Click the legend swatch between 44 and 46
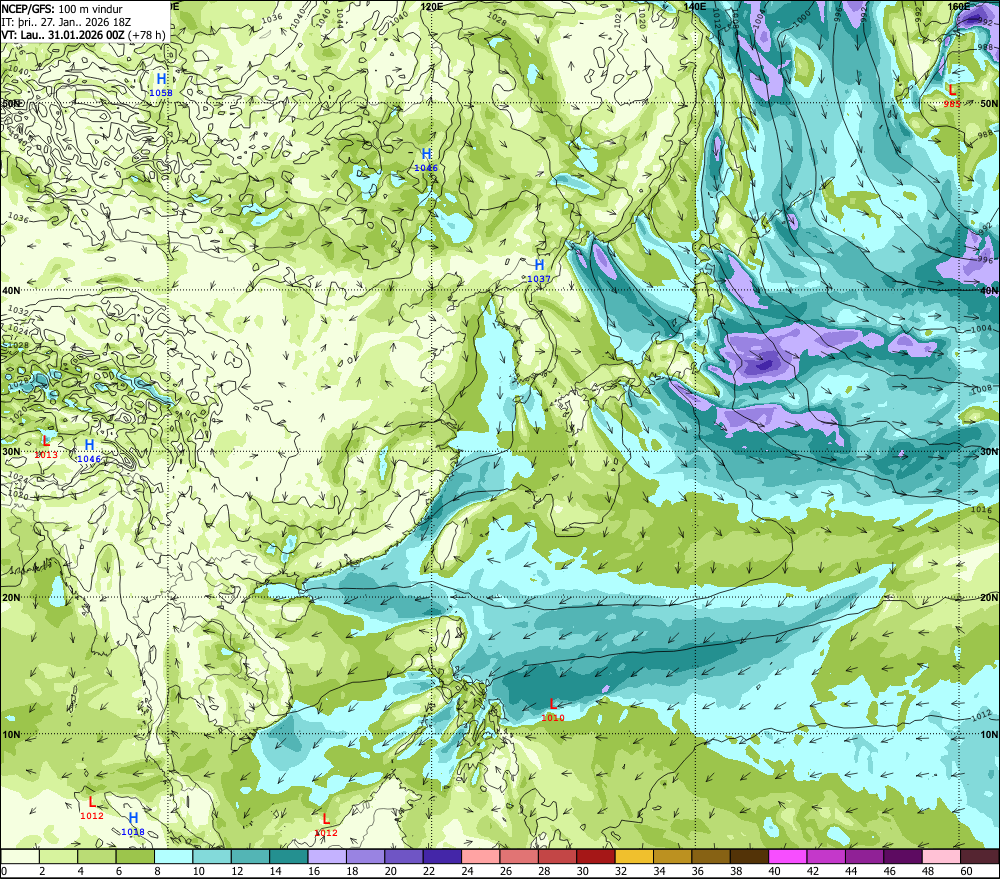This screenshot has width=1000, height=879. pyautogui.click(x=864, y=856)
